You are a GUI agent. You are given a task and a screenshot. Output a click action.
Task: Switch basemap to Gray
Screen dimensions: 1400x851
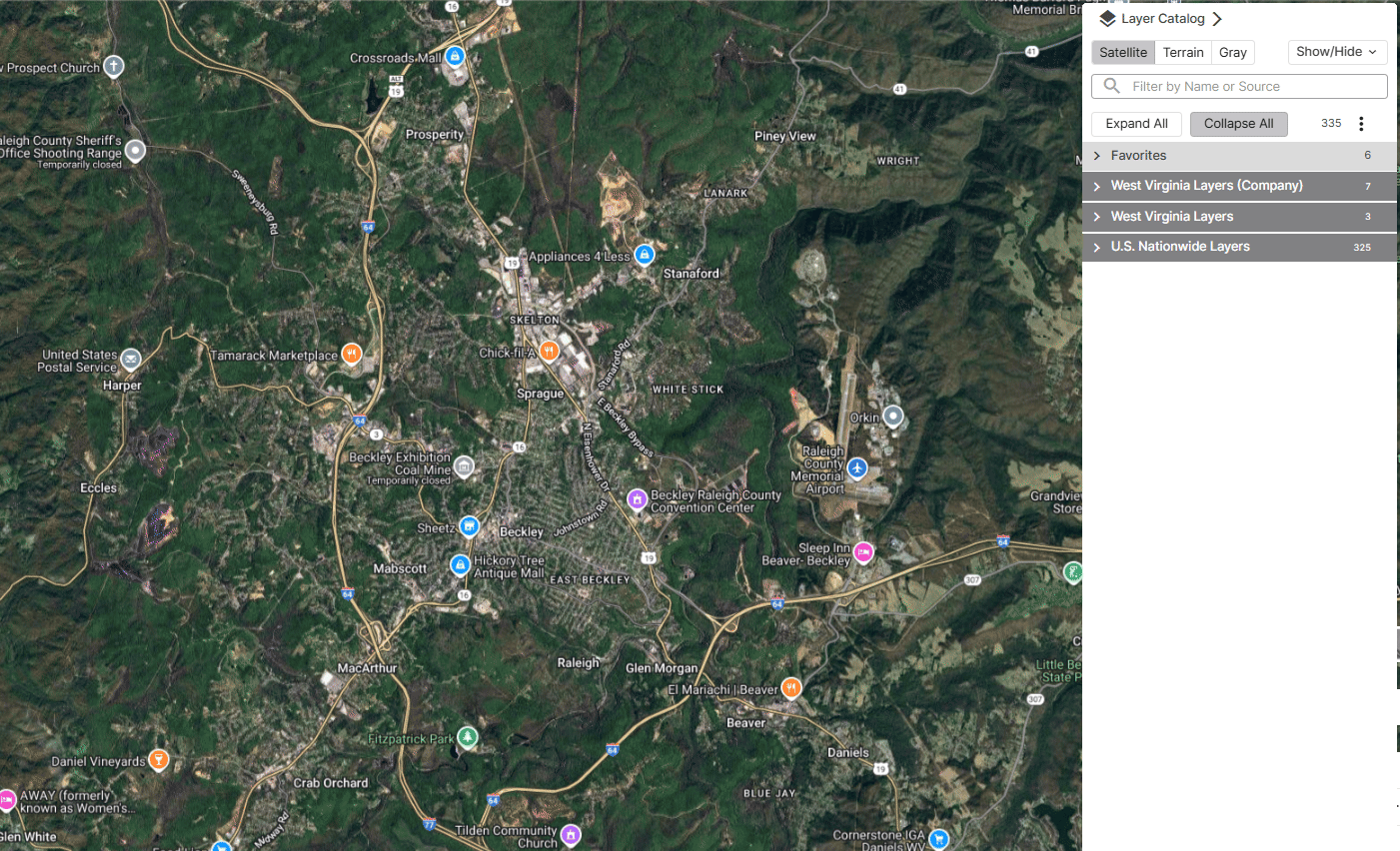[1232, 52]
